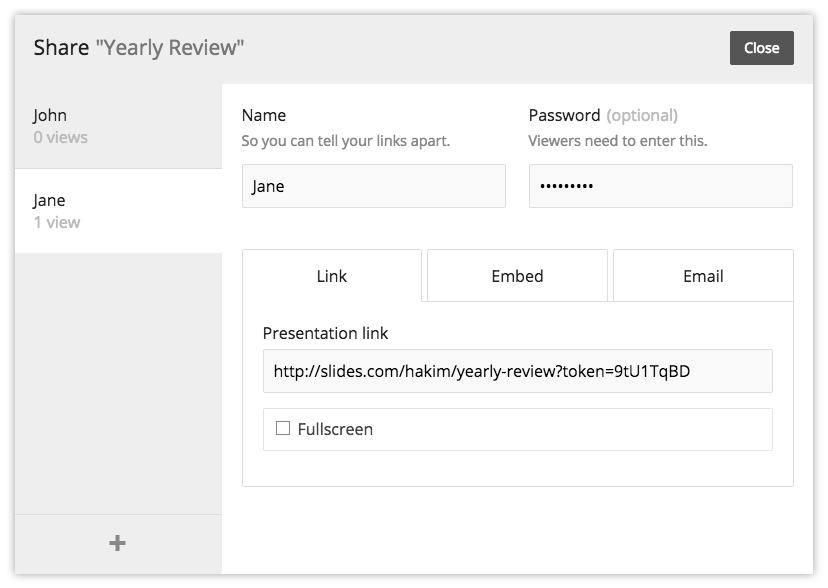Image resolution: width=828 pixels, height=588 pixels.
Task: Enable the Fullscreen checkbox
Action: [283, 428]
